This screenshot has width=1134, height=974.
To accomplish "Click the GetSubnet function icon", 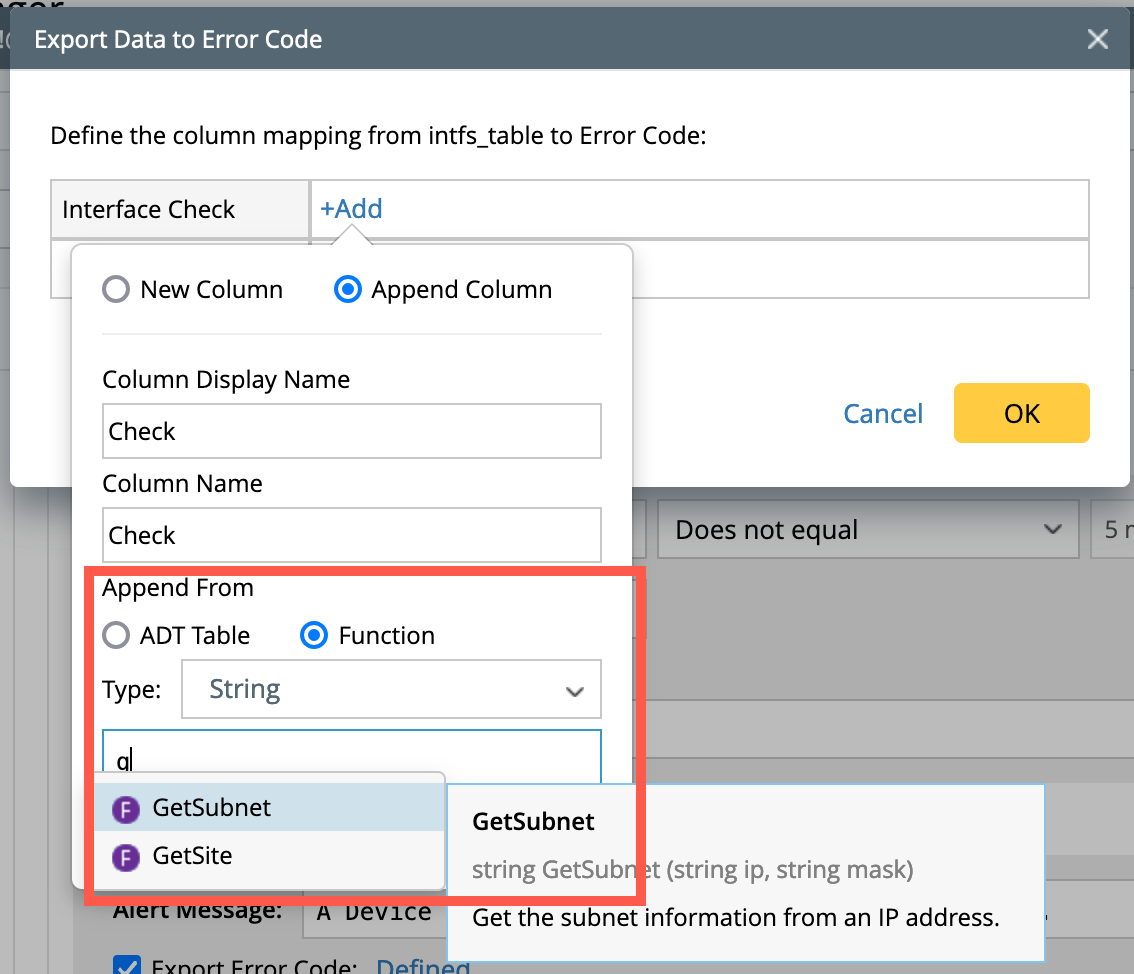I will pyautogui.click(x=125, y=809).
